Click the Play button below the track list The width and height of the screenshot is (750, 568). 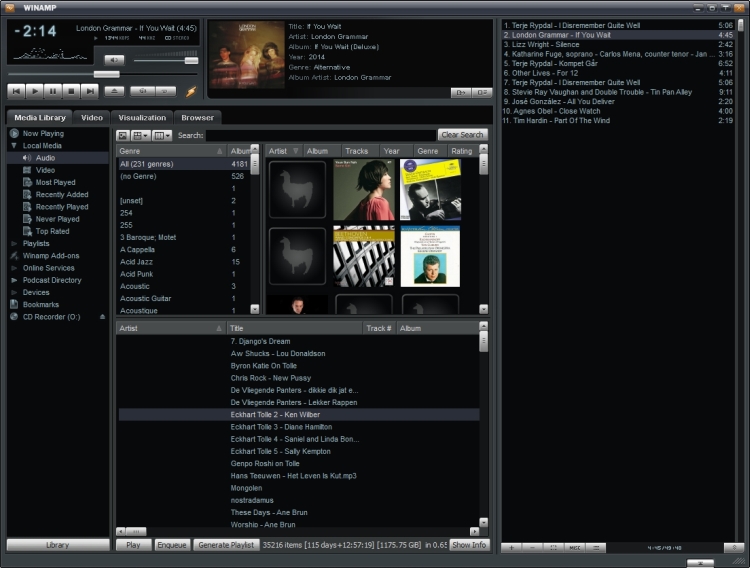(133, 545)
